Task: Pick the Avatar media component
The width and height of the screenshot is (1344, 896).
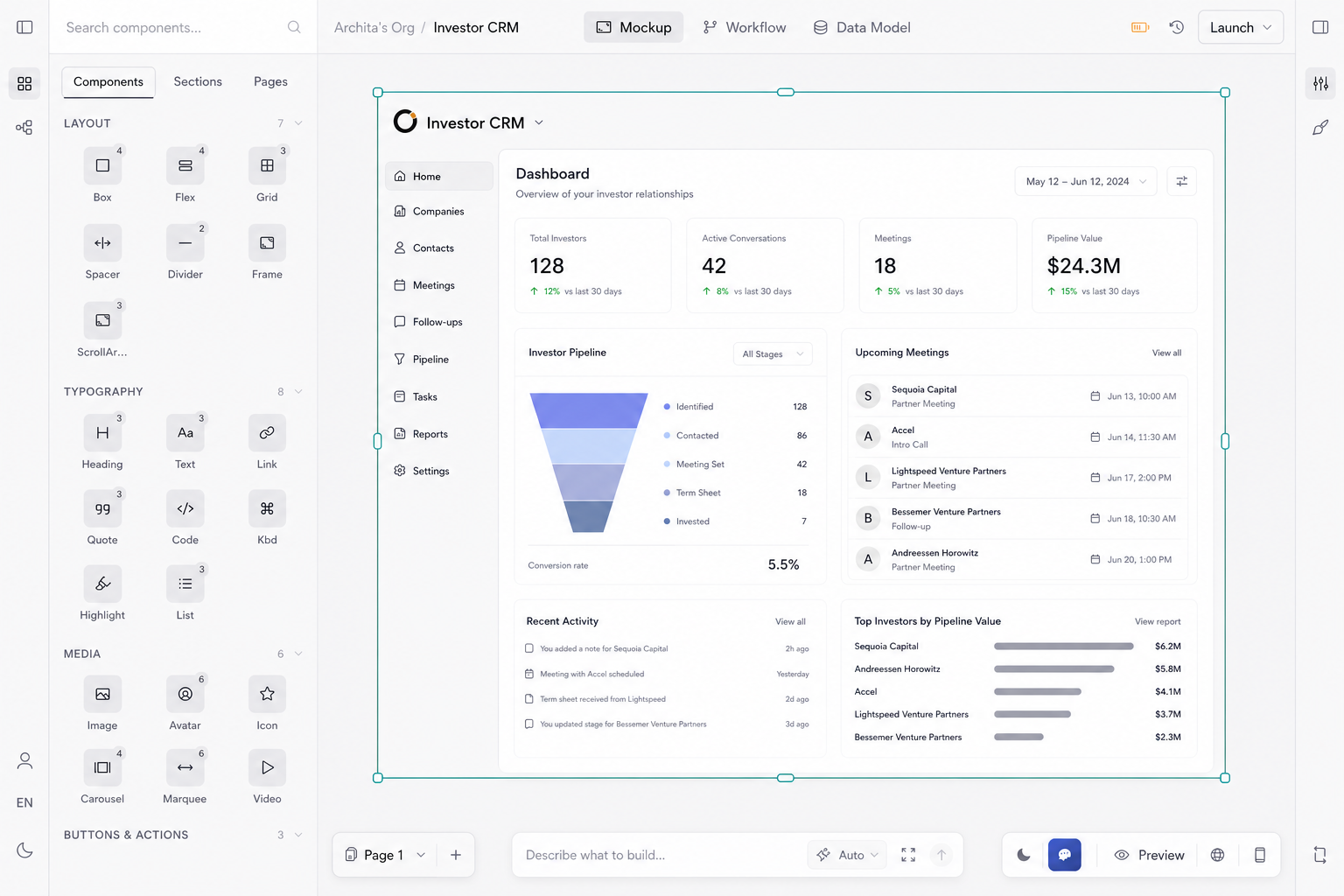Action: 185,694
